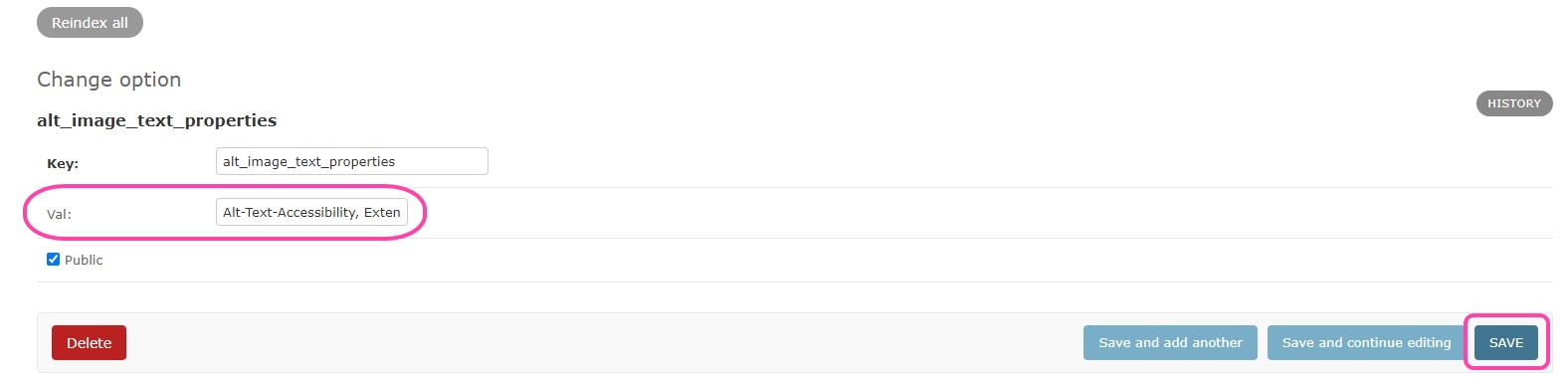Click the Reindex all button

pyautogui.click(x=90, y=23)
